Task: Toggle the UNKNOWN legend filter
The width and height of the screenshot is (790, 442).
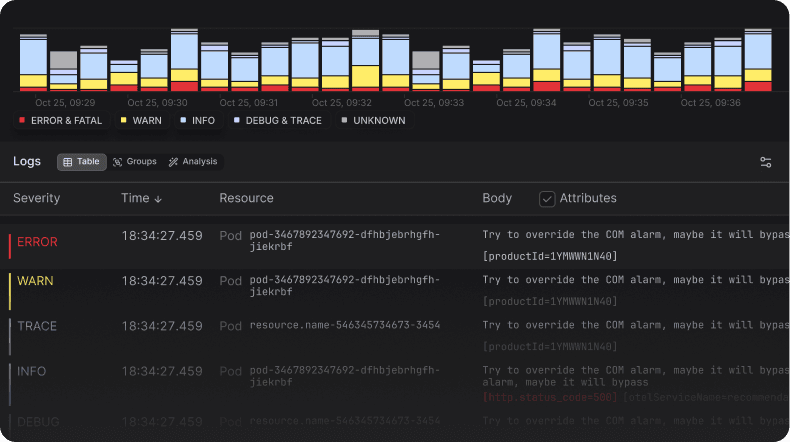Action: click(x=373, y=120)
